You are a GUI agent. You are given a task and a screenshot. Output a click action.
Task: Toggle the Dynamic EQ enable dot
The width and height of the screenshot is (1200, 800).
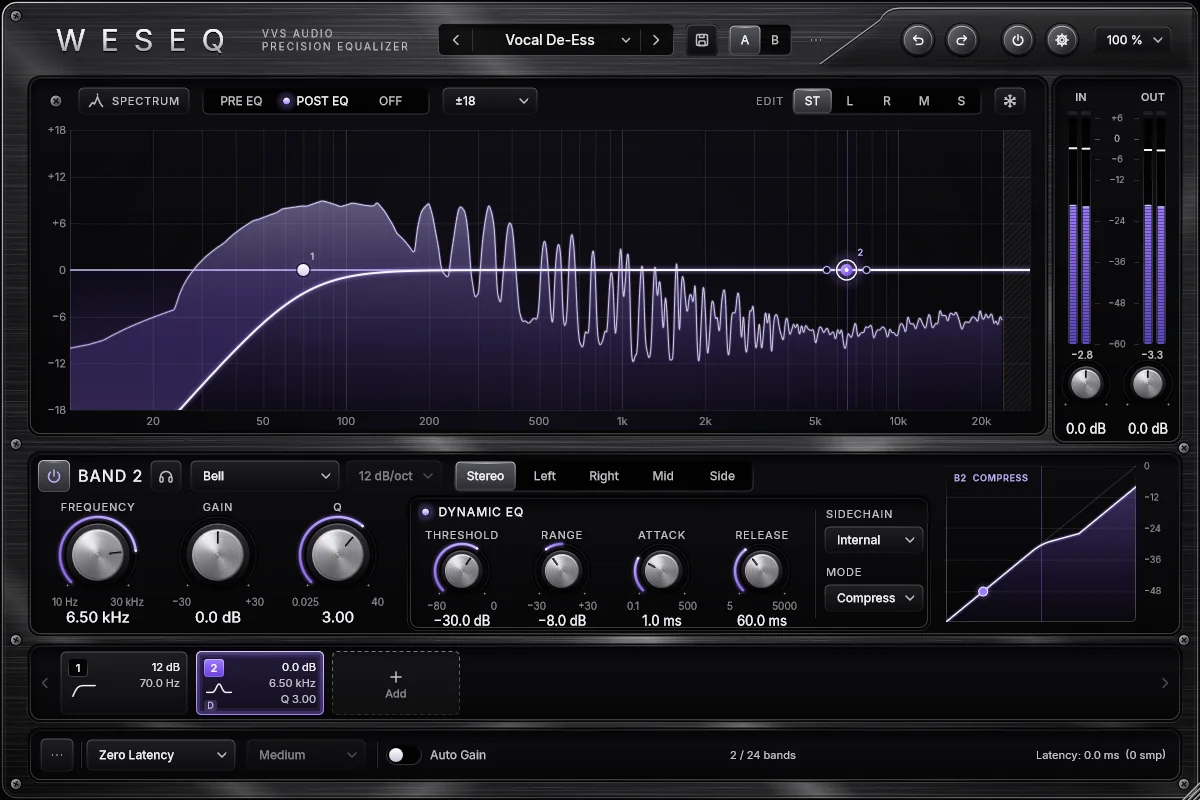[x=425, y=512]
